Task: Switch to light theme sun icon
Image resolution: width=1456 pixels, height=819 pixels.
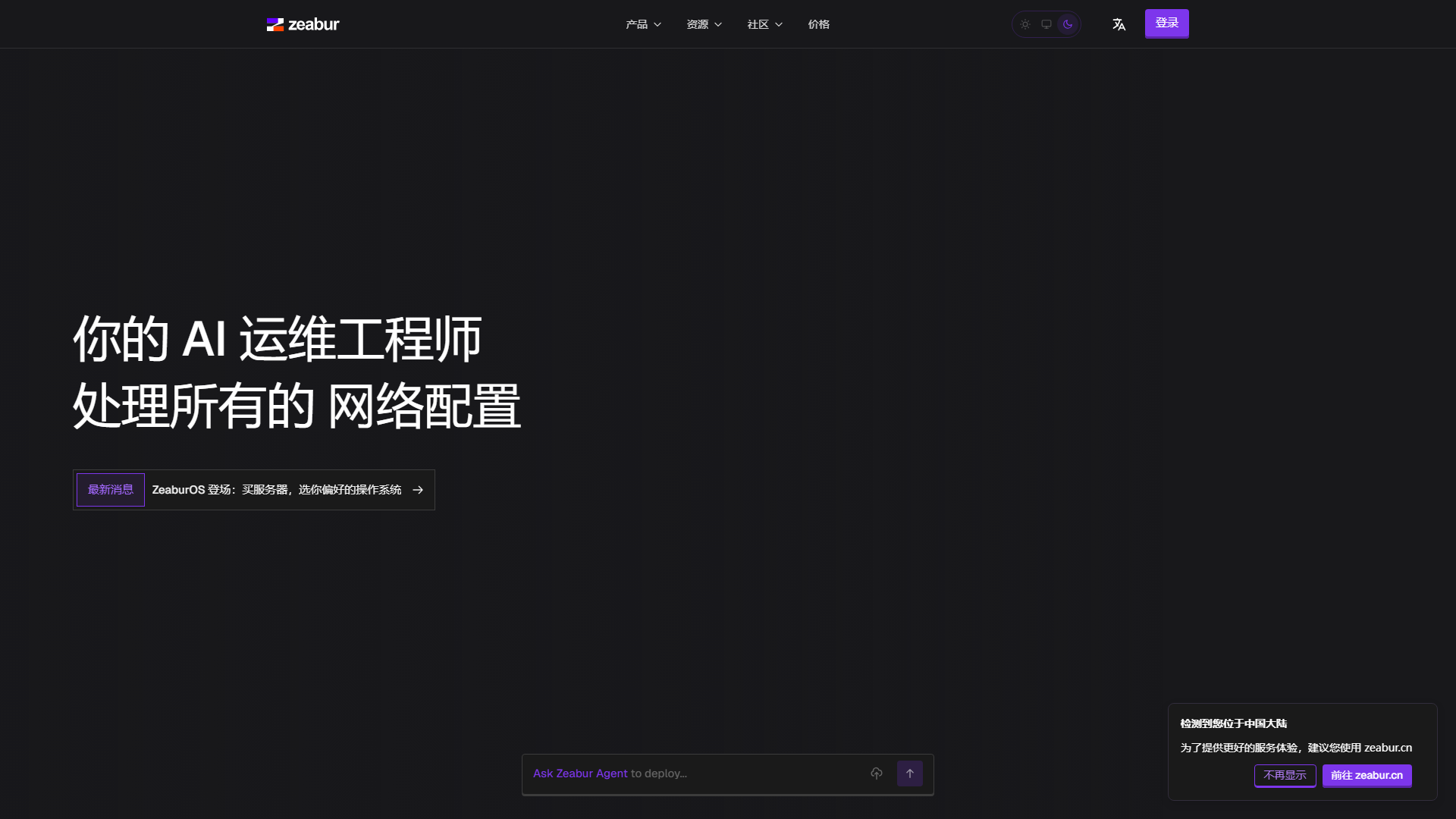Action: click(1025, 24)
